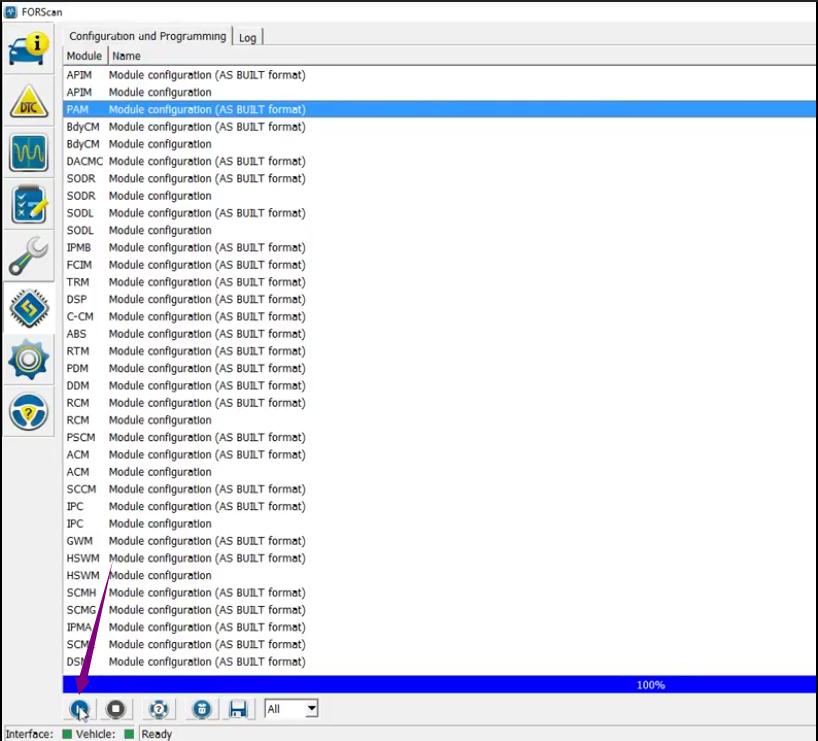Select the FCIM AS BUILT row
This screenshot has height=741, width=818.
(440, 264)
